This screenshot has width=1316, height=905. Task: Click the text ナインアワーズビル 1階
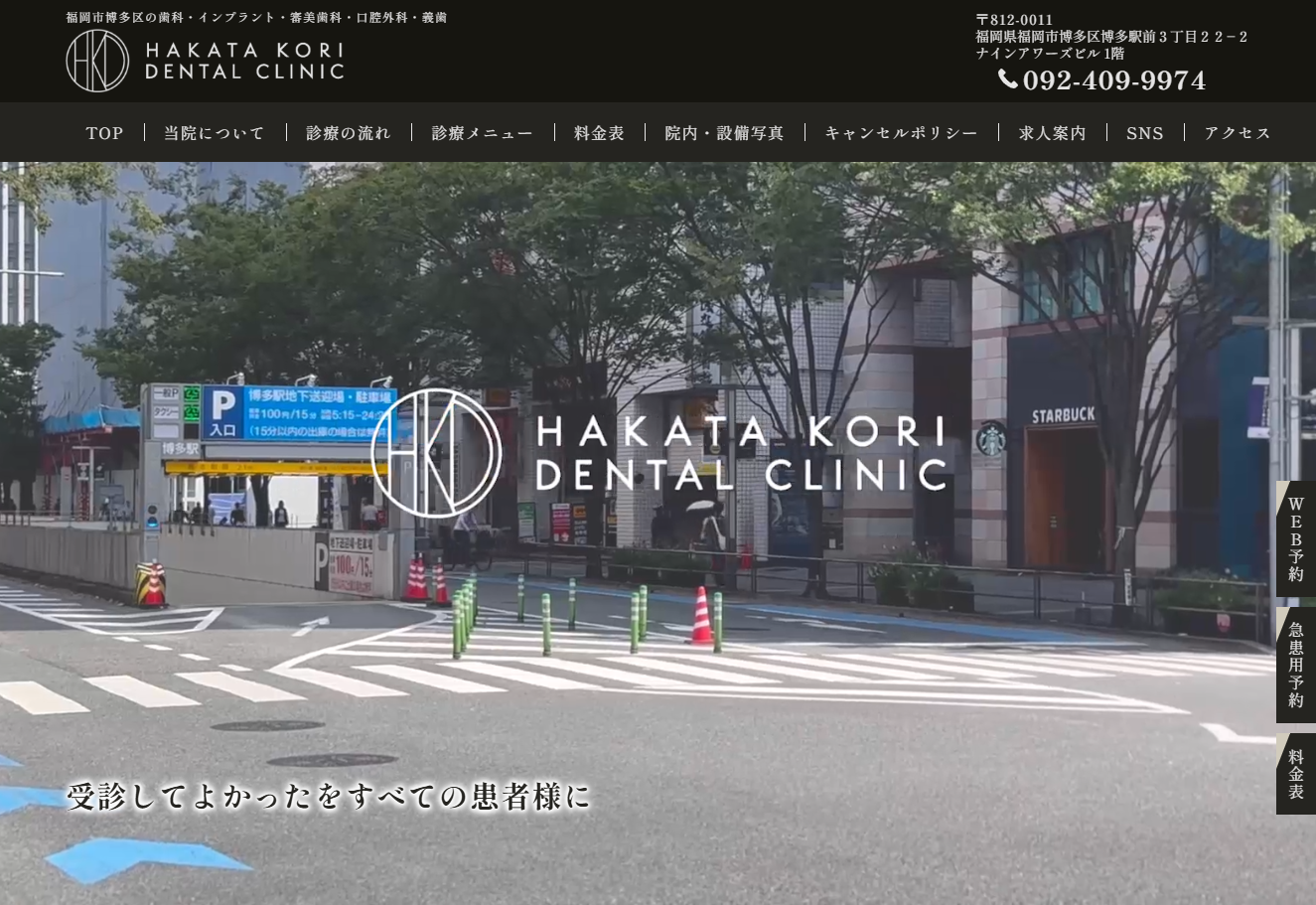tap(1050, 54)
